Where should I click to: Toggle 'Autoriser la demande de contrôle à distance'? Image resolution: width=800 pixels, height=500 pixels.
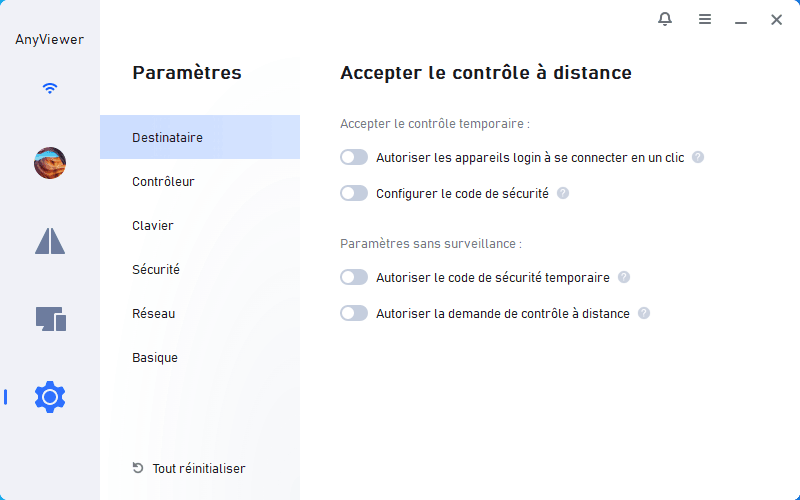click(x=354, y=313)
